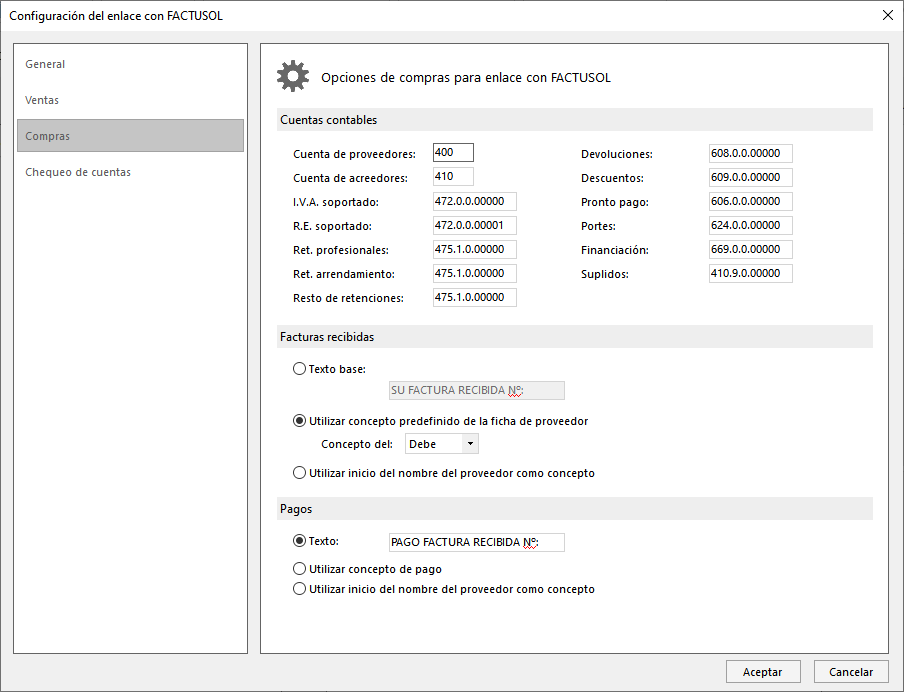Open the General section
The height and width of the screenshot is (692, 904).
tap(130, 64)
